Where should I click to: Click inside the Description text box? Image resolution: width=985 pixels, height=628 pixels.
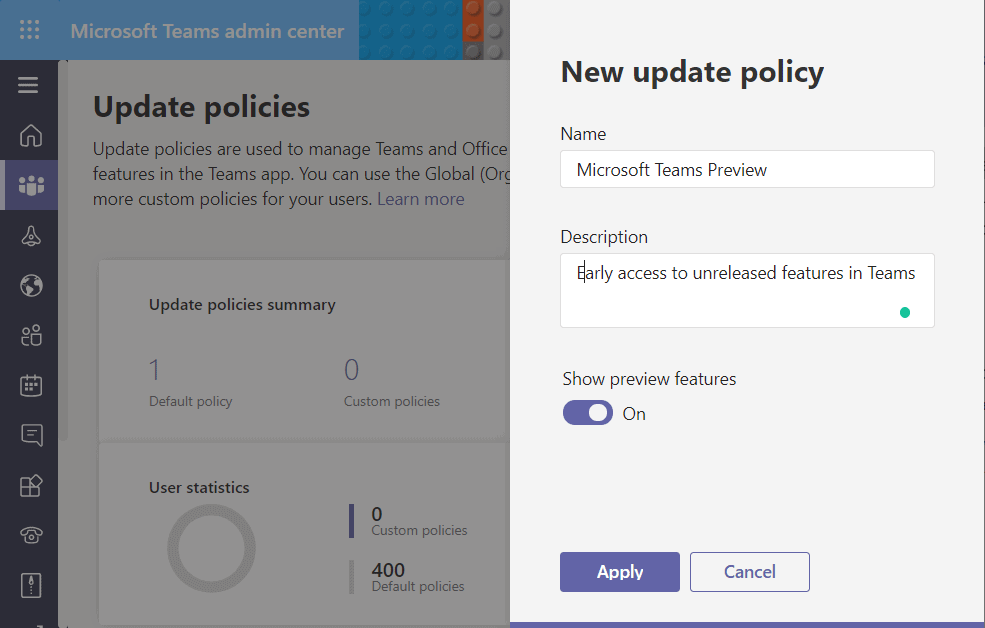click(746, 290)
